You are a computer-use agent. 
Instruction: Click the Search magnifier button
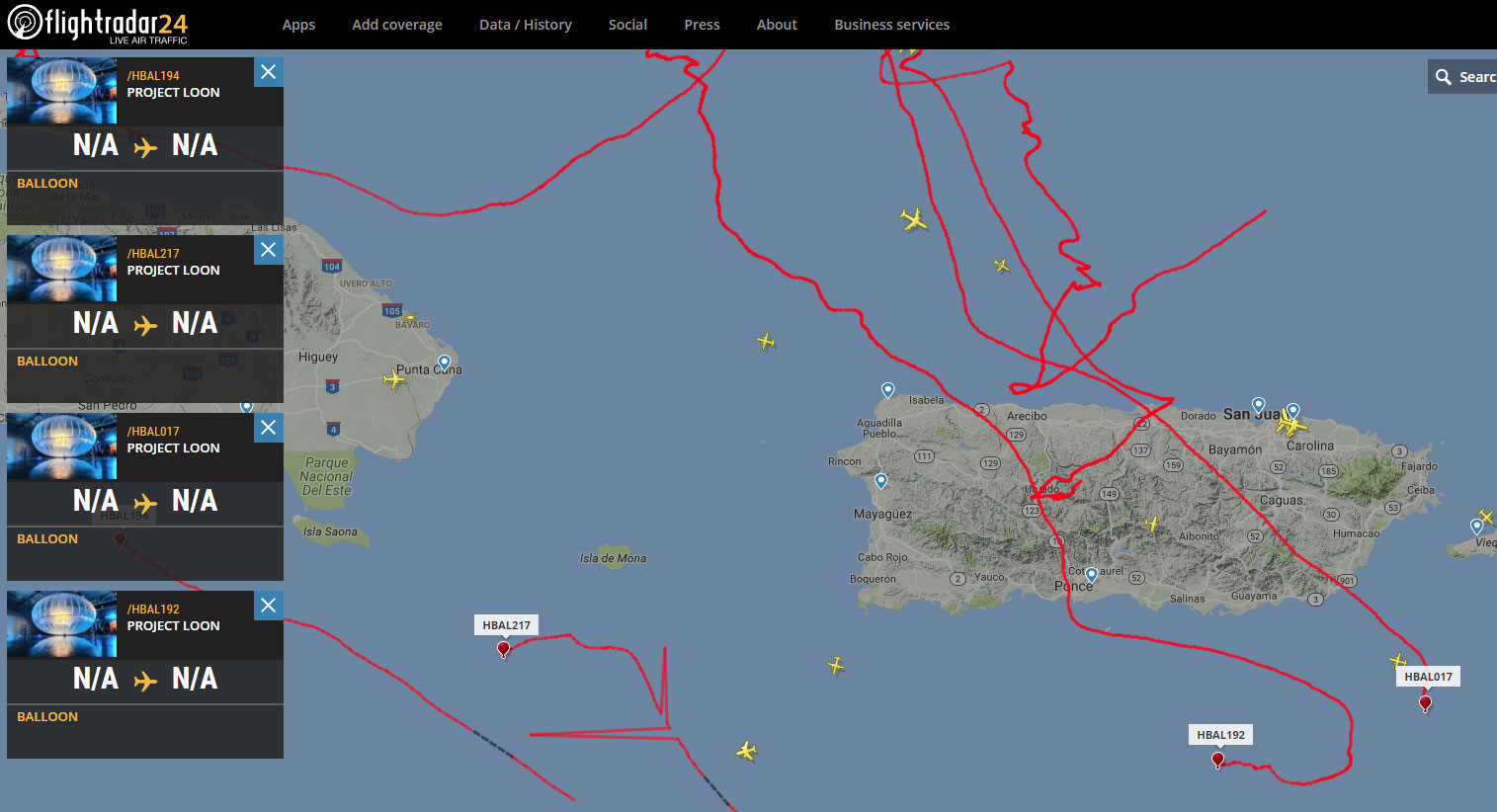[x=1444, y=77]
